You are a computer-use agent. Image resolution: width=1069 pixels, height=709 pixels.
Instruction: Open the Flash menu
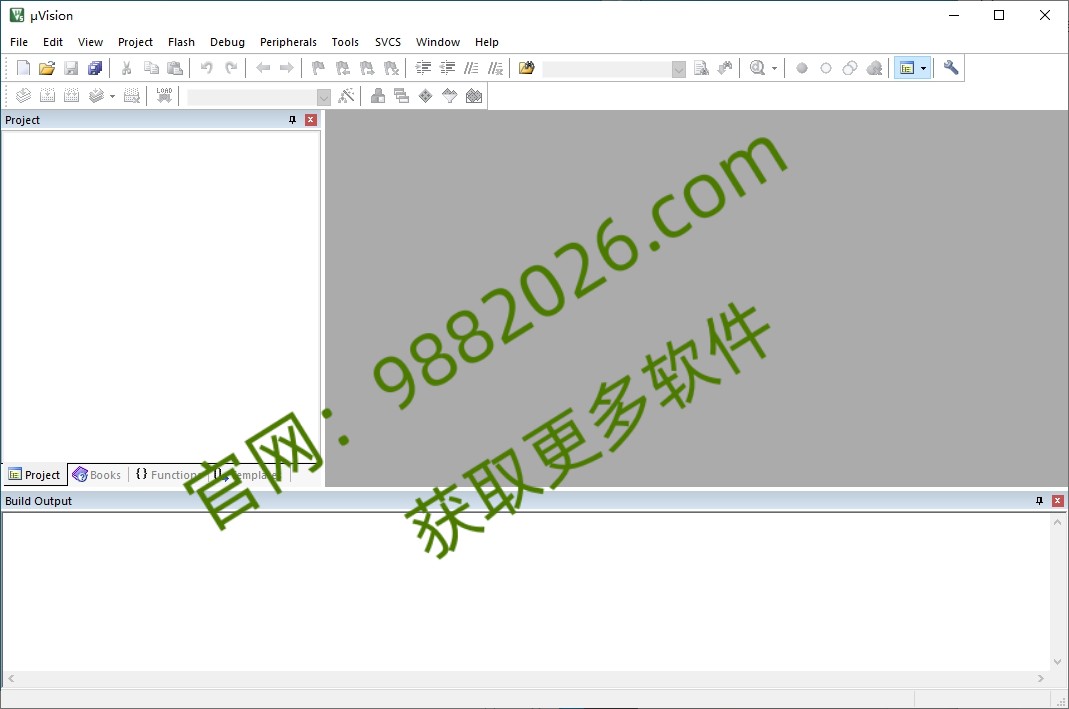[x=181, y=42]
